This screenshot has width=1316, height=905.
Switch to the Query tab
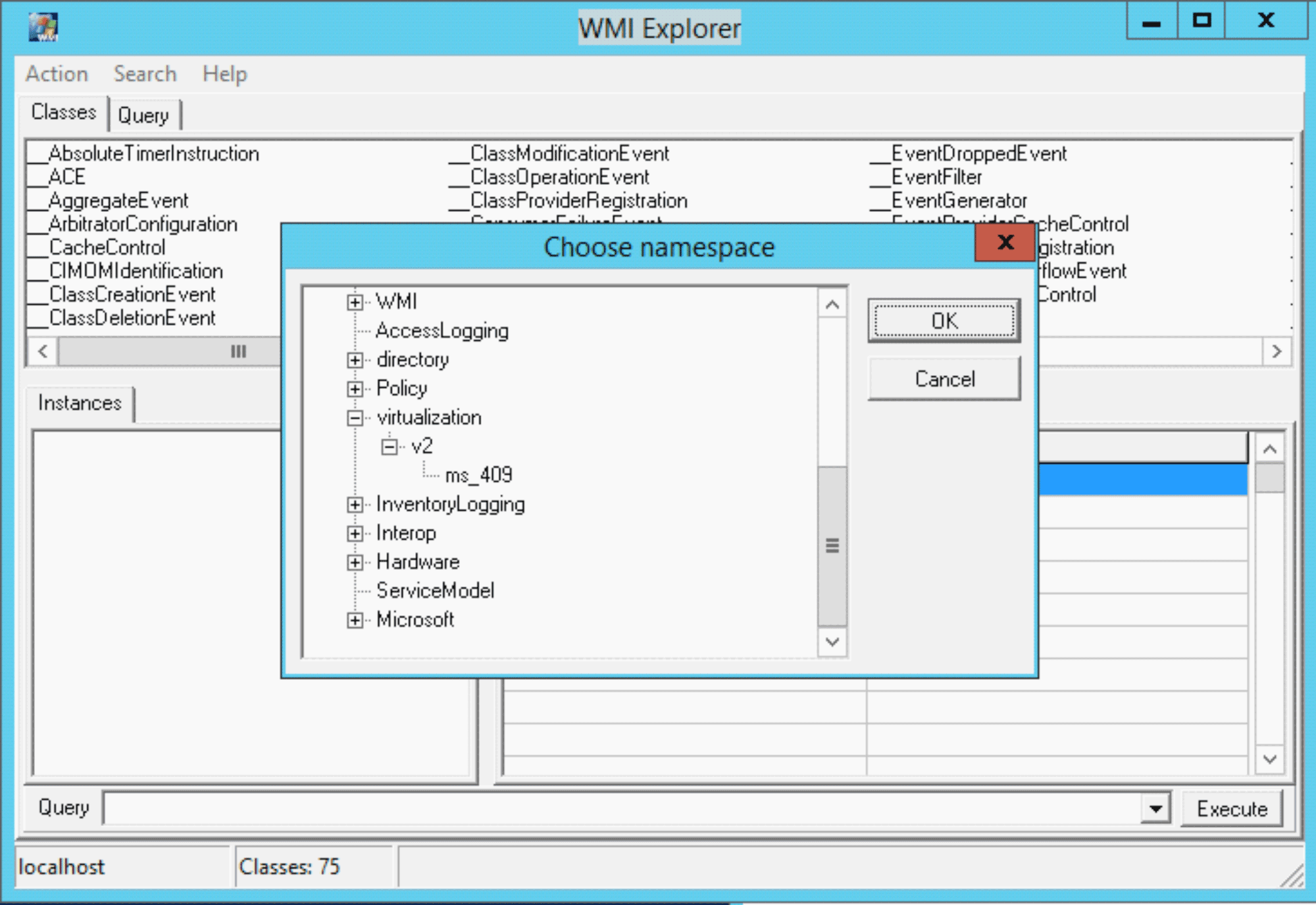(143, 115)
